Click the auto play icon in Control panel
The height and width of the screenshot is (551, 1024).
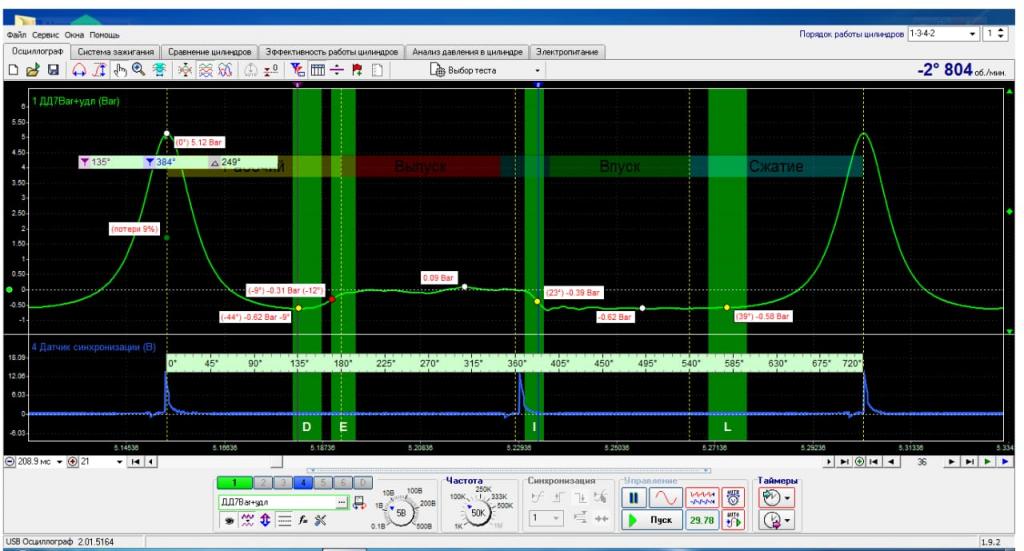[x=733, y=520]
